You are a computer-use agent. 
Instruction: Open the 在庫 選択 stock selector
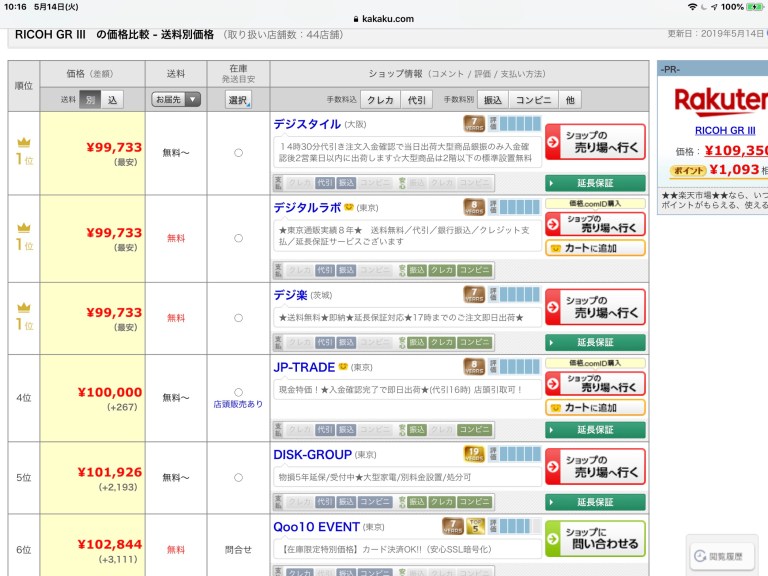[x=238, y=100]
